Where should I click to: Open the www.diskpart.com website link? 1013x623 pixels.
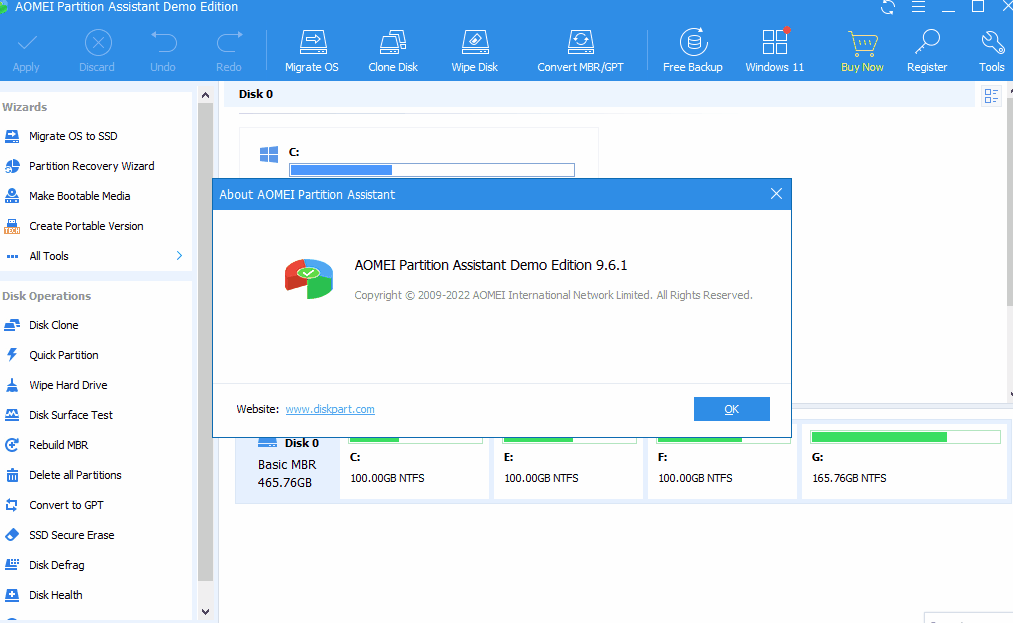330,409
